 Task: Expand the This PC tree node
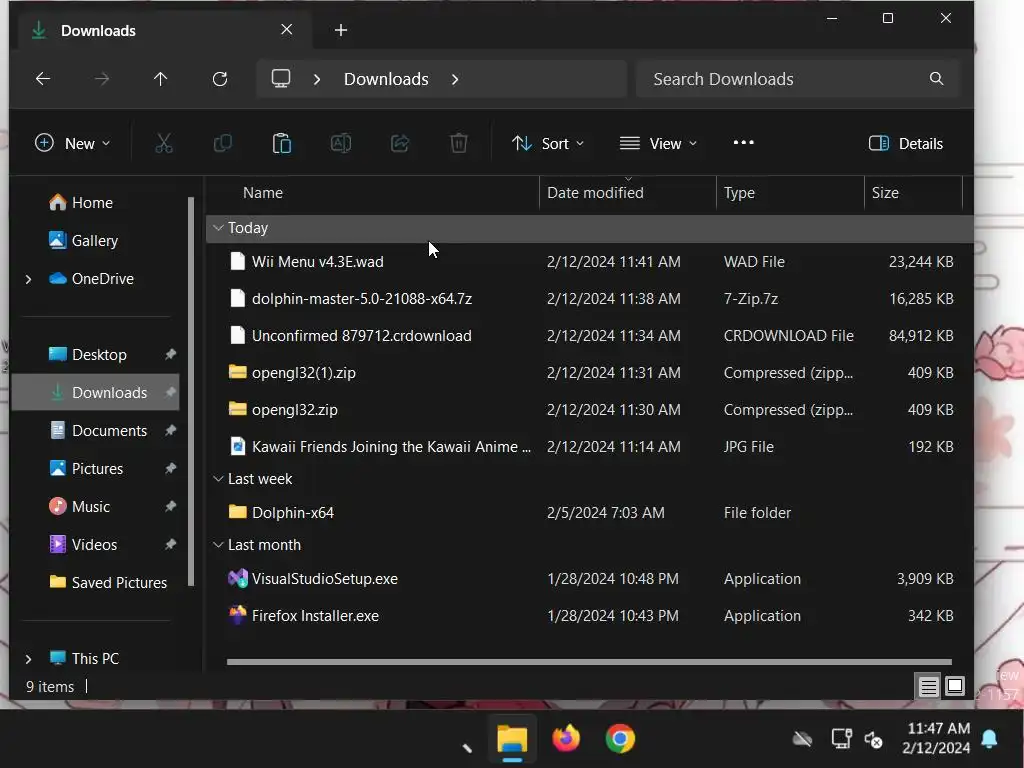28,659
